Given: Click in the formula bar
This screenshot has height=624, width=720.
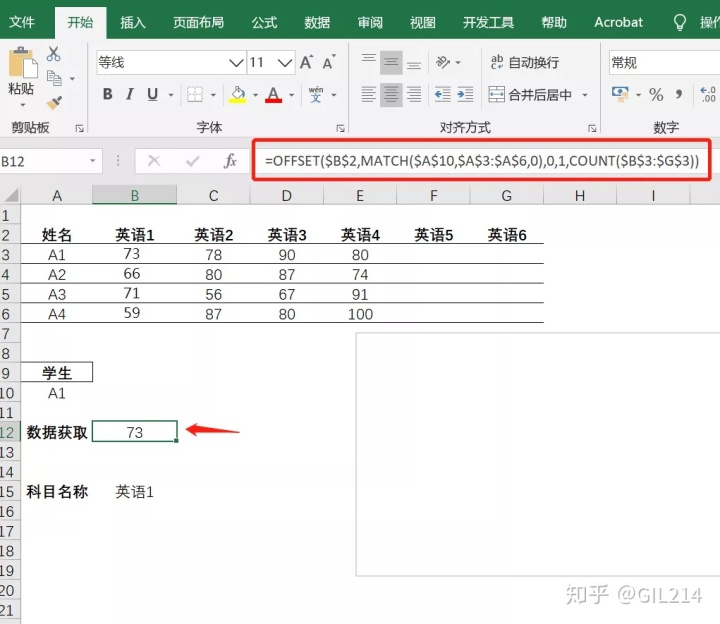Looking at the screenshot, I should click(x=482, y=161).
